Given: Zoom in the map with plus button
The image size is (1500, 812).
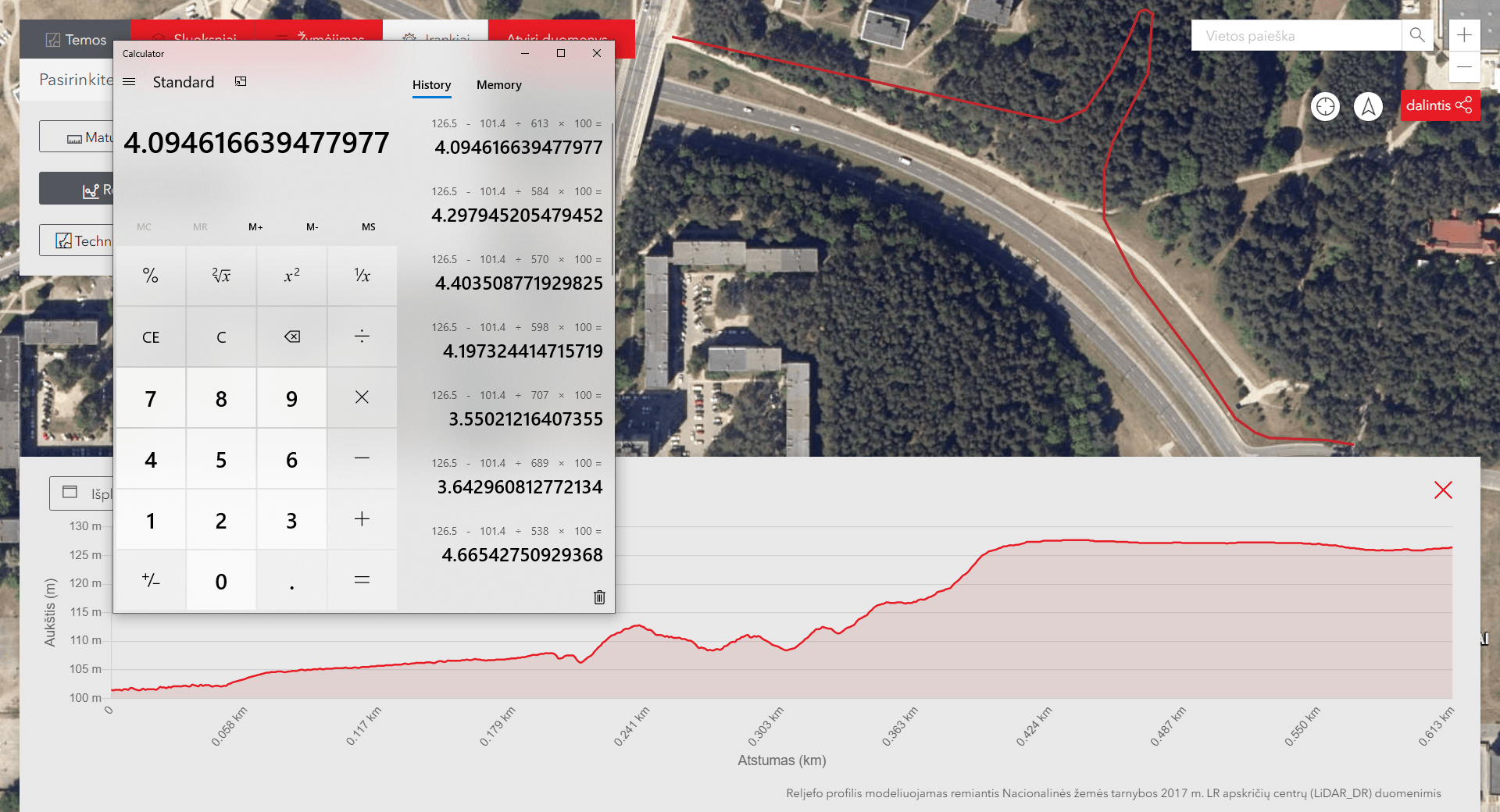Looking at the screenshot, I should pyautogui.click(x=1464, y=36).
